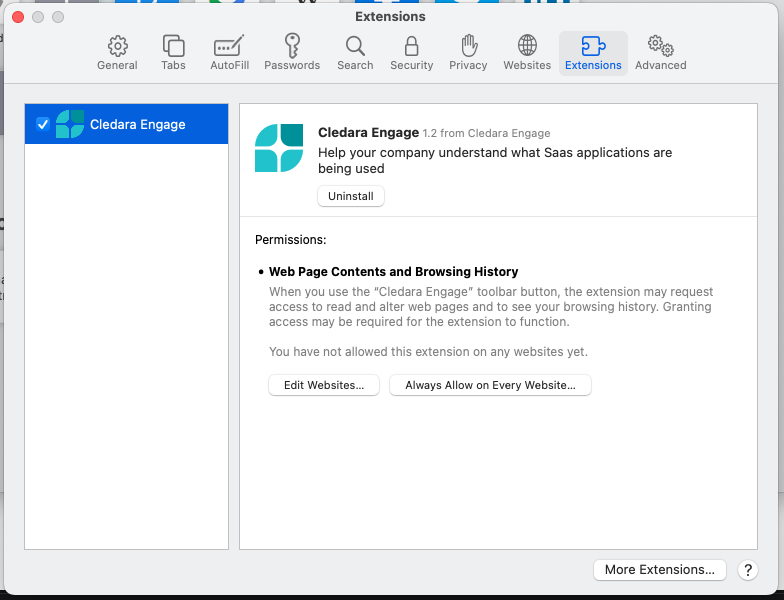
Task: Open the Passwords preferences pane
Action: (x=292, y=53)
